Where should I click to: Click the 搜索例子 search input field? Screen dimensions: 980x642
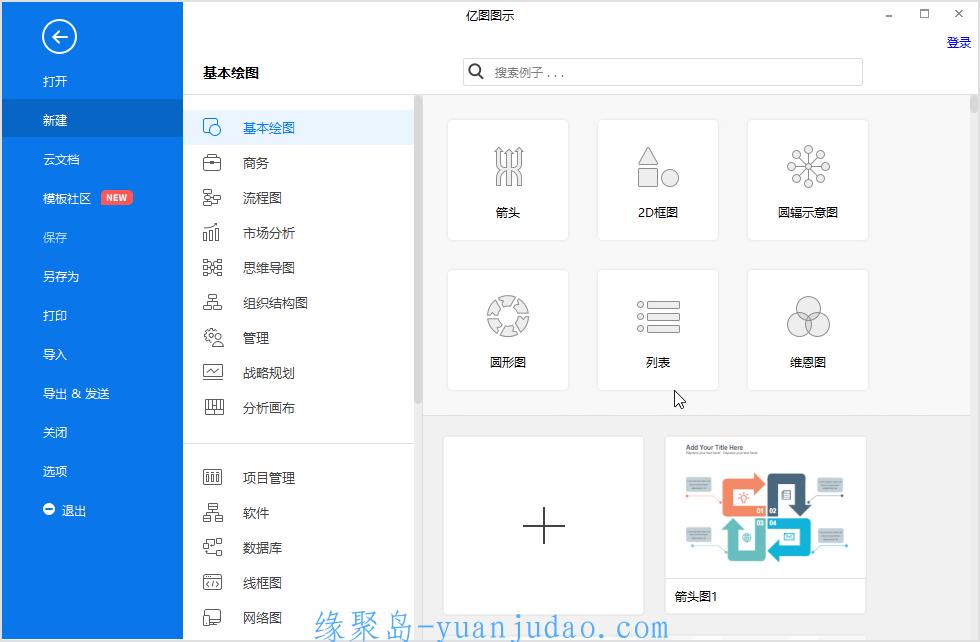click(670, 73)
